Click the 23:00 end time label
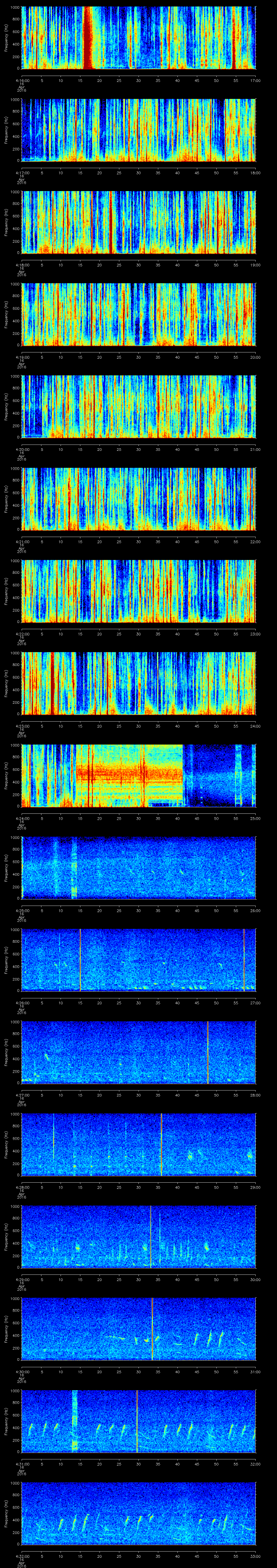The height and width of the screenshot is (1568, 277). pos(255,634)
